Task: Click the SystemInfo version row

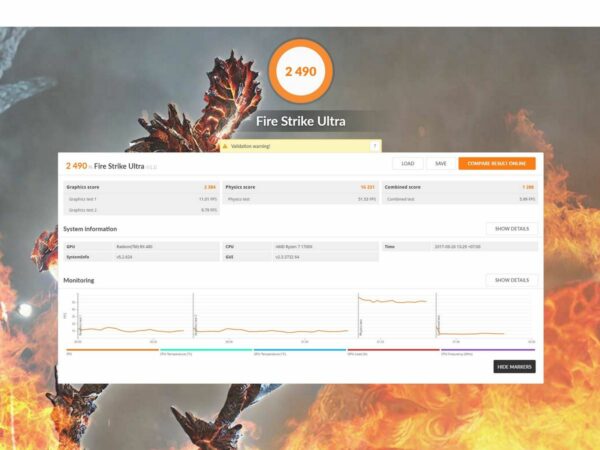Action: (141, 257)
